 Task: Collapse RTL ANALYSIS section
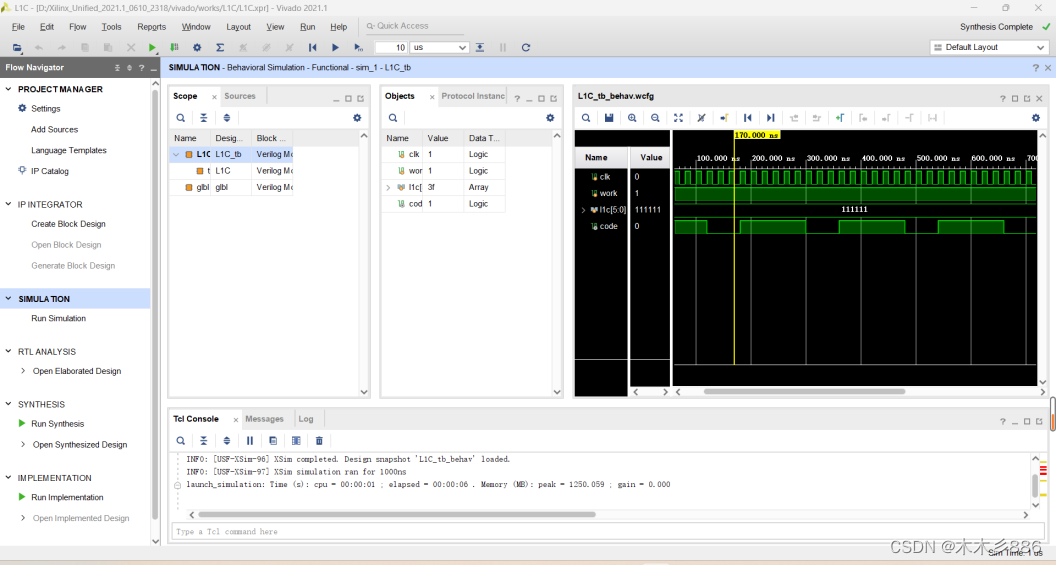pyautogui.click(x=9, y=351)
